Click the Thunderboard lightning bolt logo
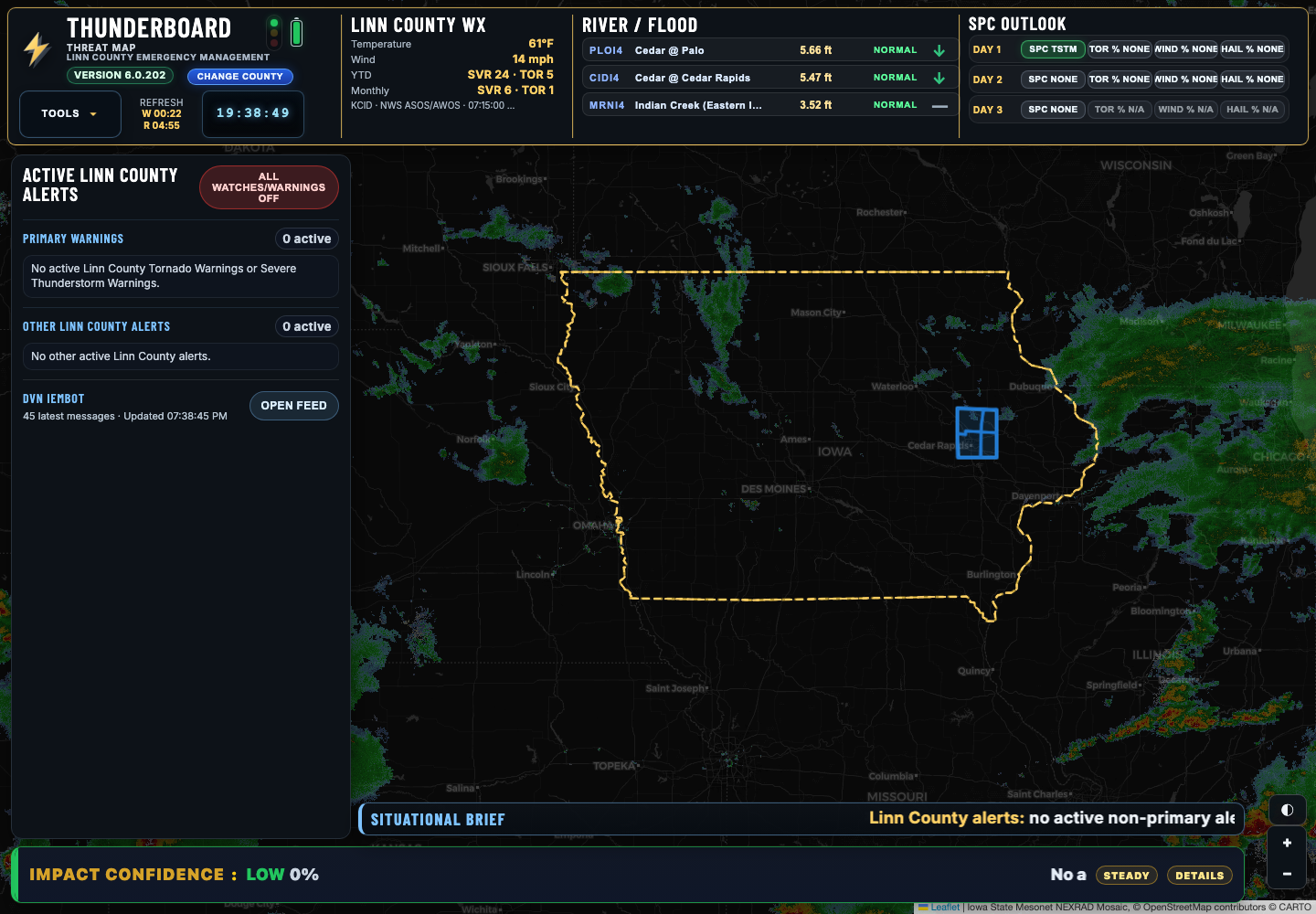 pos(37,49)
